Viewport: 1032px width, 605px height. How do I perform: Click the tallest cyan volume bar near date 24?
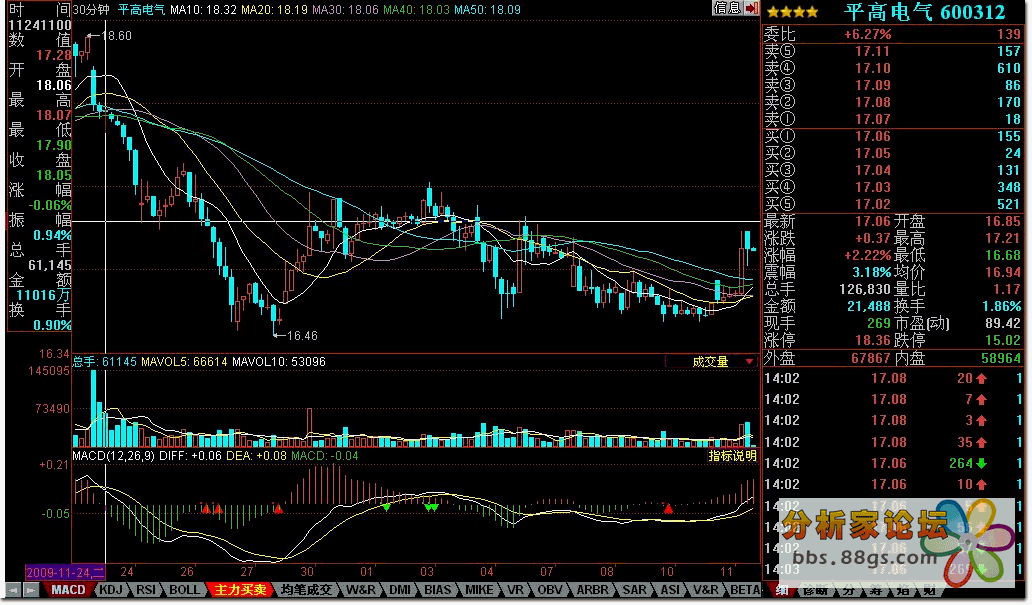tap(93, 408)
